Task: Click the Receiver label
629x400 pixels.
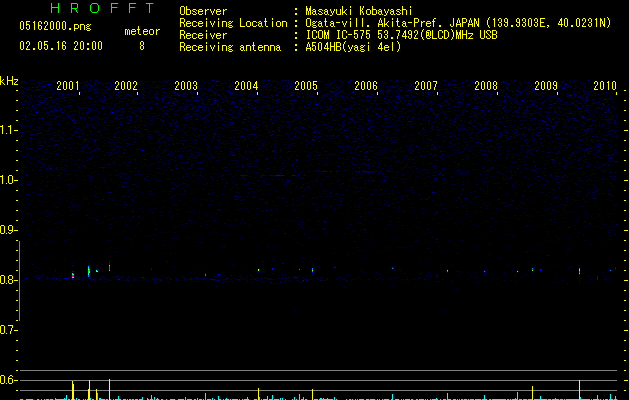Action: click(203, 35)
